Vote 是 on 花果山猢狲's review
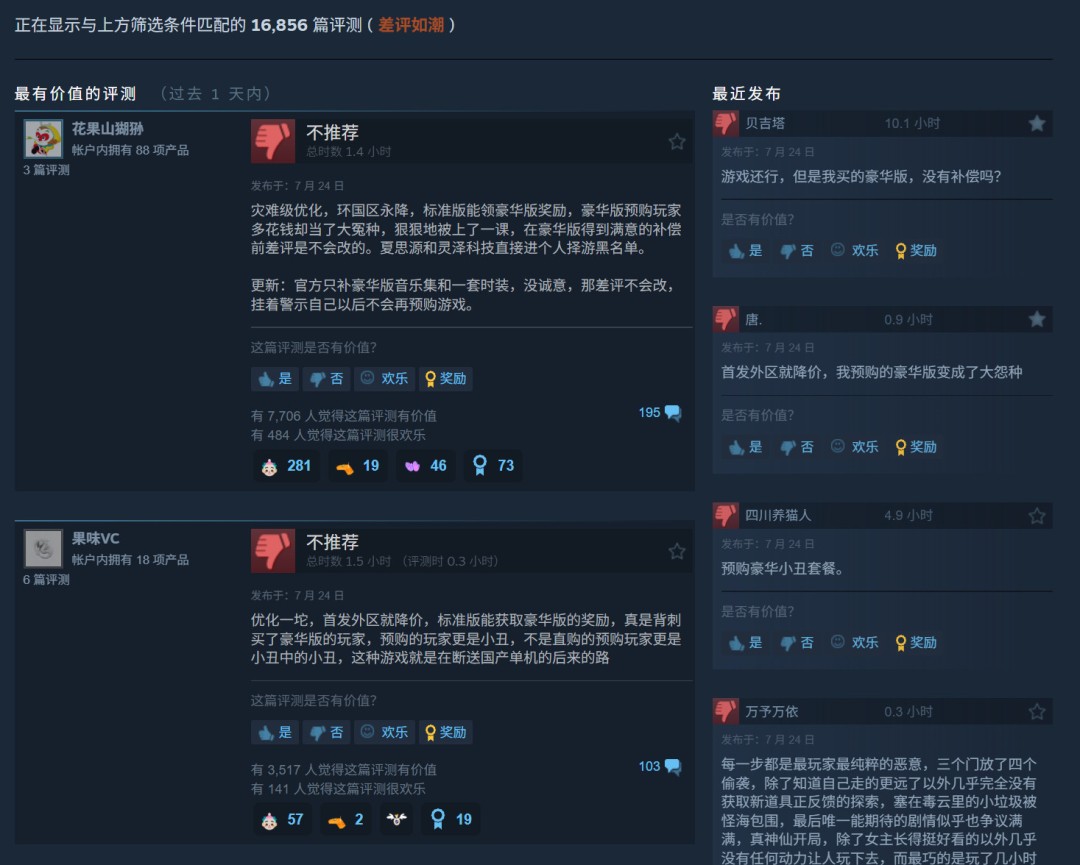This screenshot has height=865, width=1080. (x=275, y=379)
